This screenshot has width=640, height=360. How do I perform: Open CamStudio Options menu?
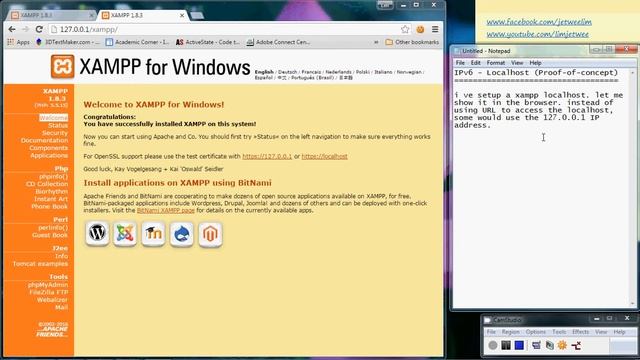point(536,332)
